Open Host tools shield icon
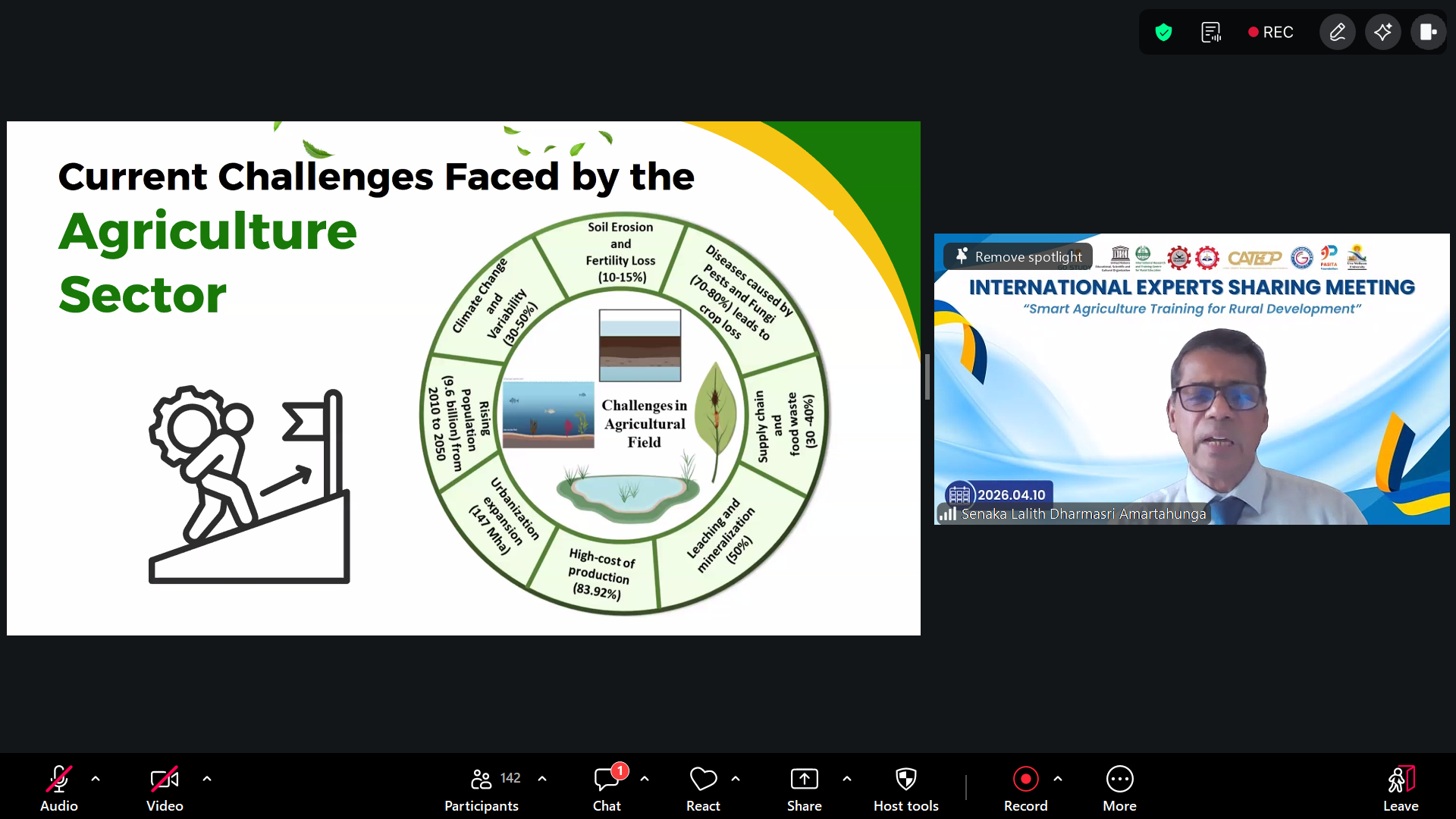This screenshot has height=819, width=1456. tap(905, 789)
